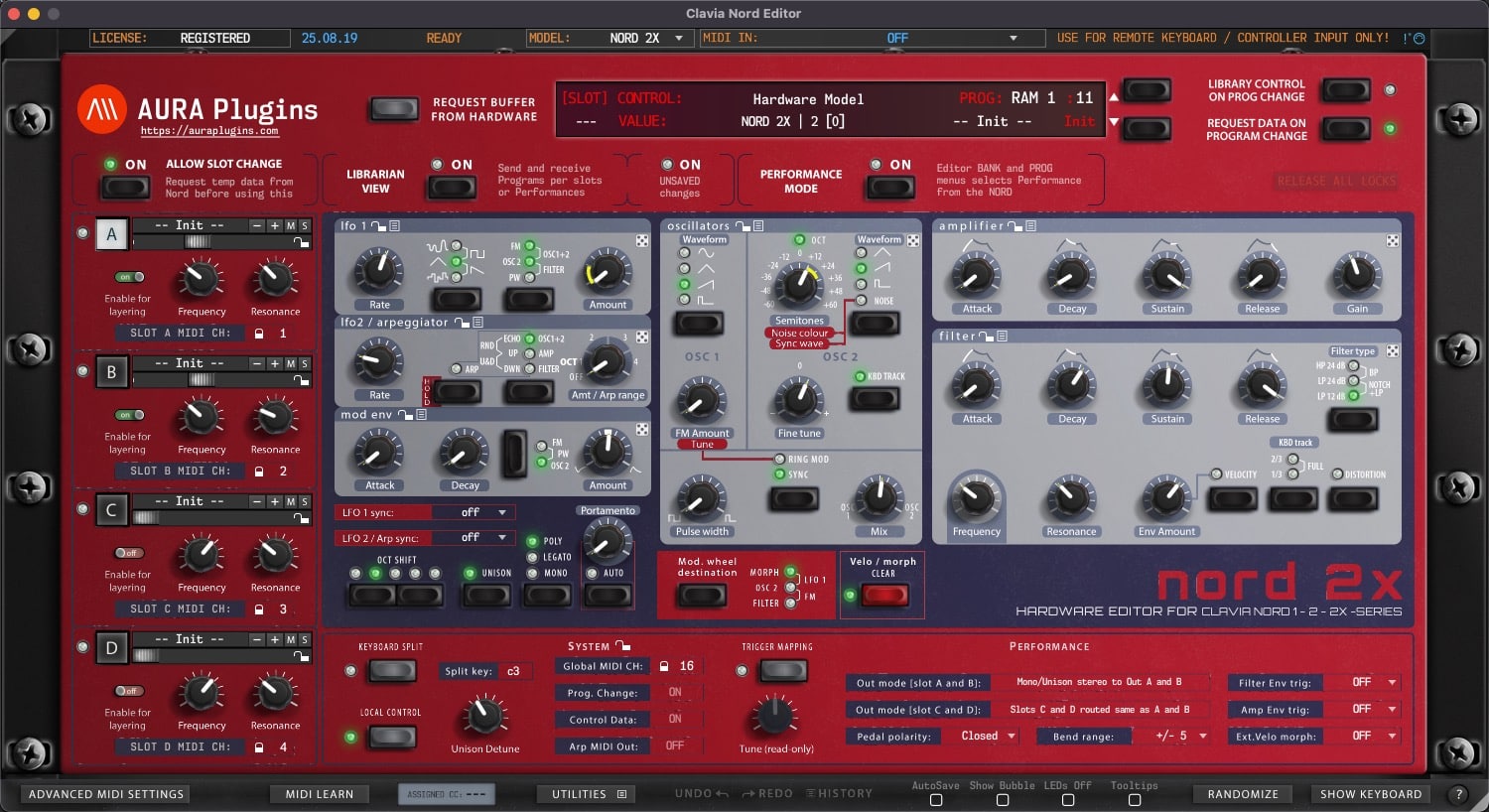Check the LEDs Off checkbox

tap(1068, 799)
